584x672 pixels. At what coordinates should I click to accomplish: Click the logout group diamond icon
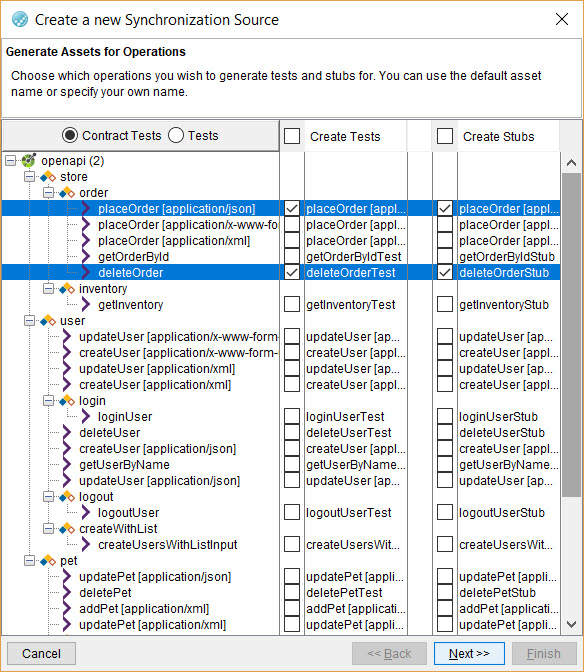(67, 497)
